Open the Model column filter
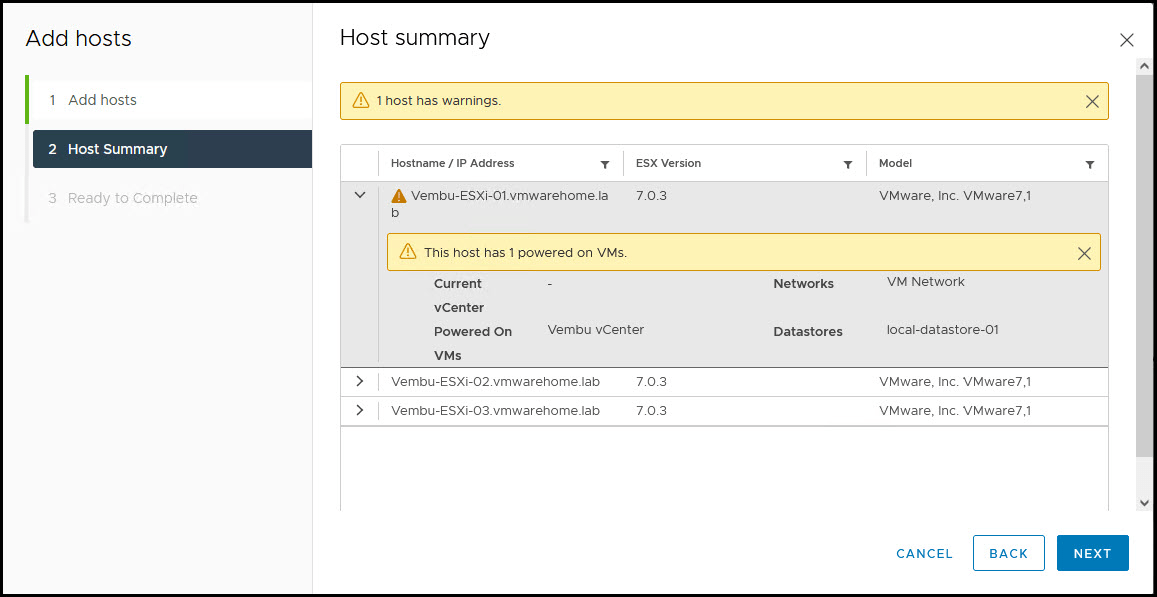The height and width of the screenshot is (597, 1157). click(x=1090, y=165)
